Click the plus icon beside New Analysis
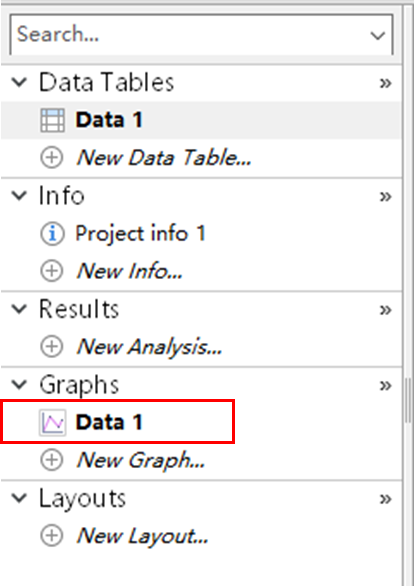 click(x=52, y=346)
